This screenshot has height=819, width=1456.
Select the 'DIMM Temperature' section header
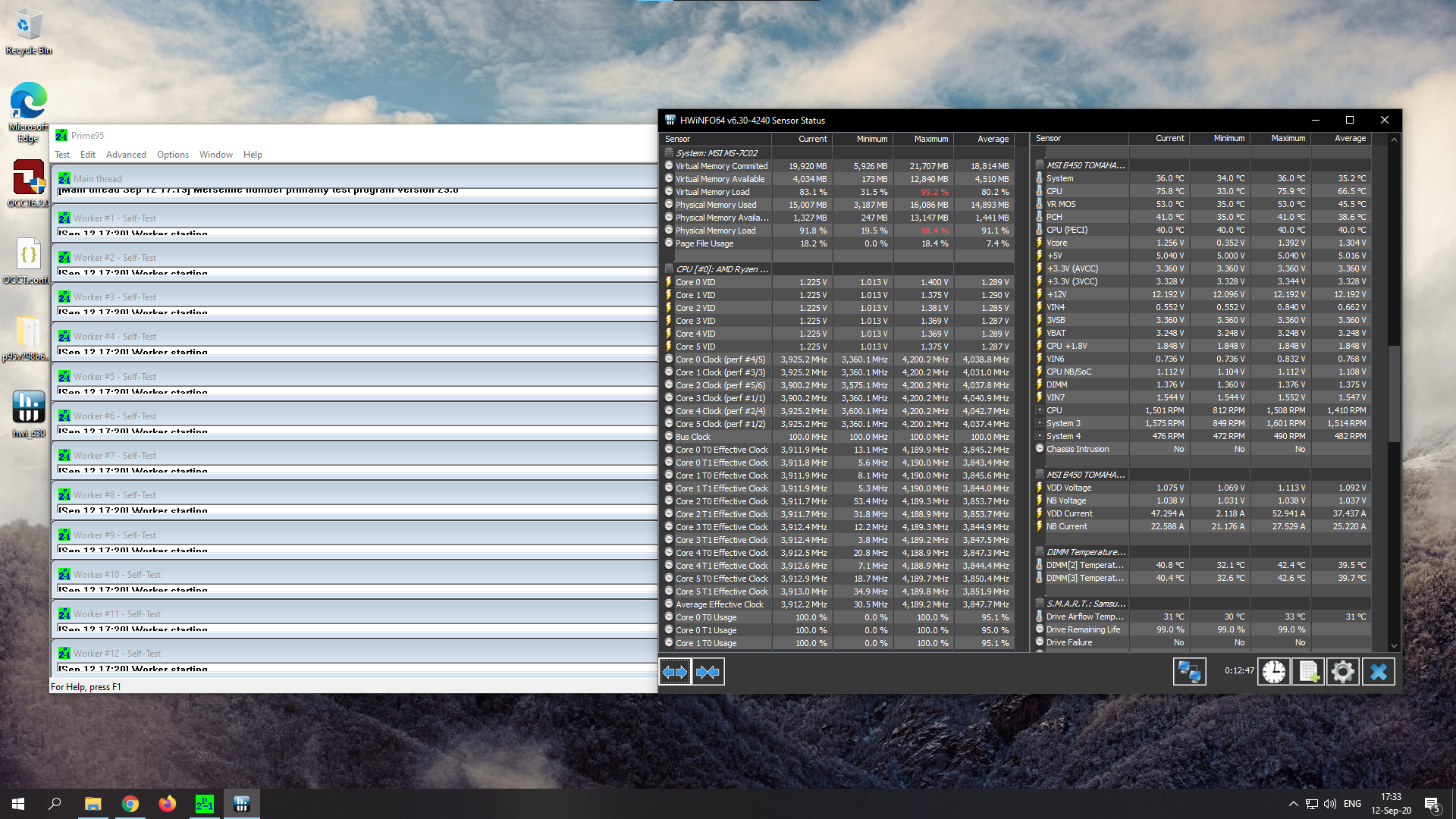1202,552
